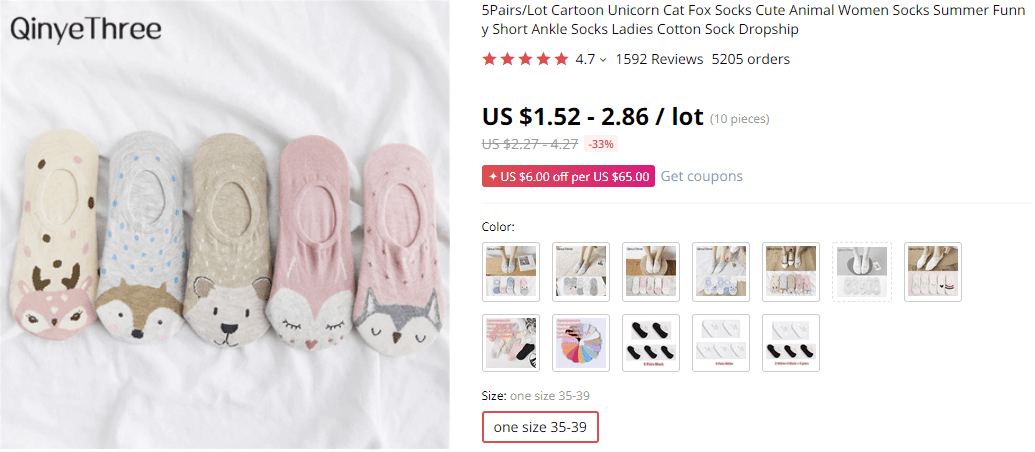Open the 1592 Reviews link
Screen dimensions: 1035x452
(659, 59)
